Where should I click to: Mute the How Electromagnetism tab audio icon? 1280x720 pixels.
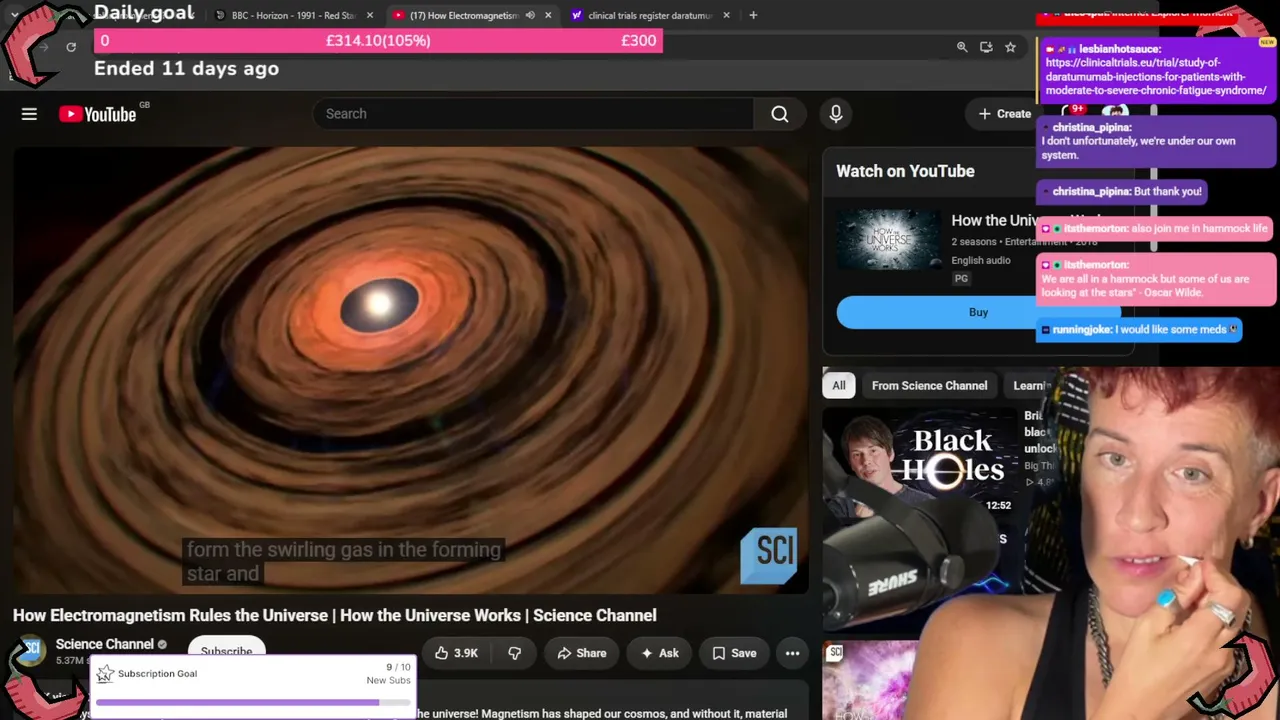[530, 15]
